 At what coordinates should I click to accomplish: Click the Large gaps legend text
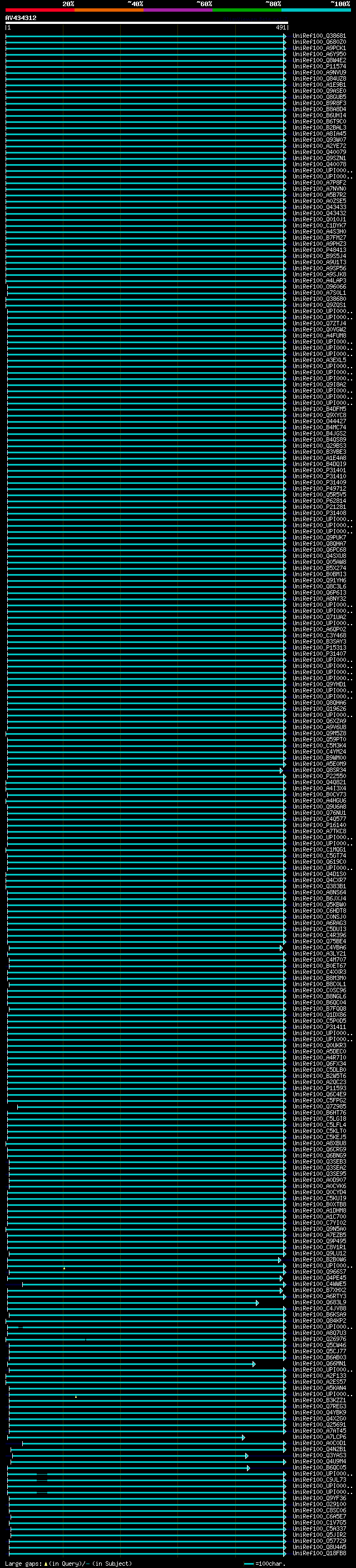point(68,1564)
